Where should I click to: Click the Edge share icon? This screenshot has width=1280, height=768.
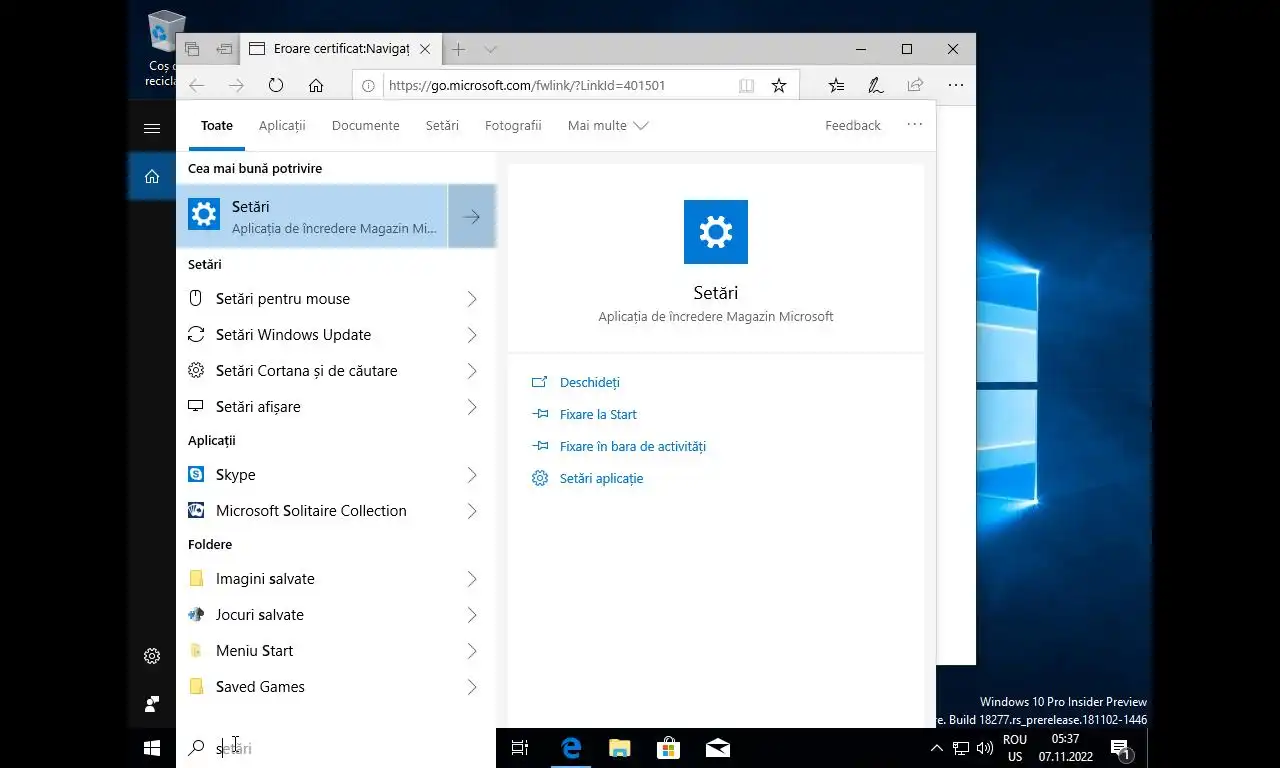pos(915,86)
